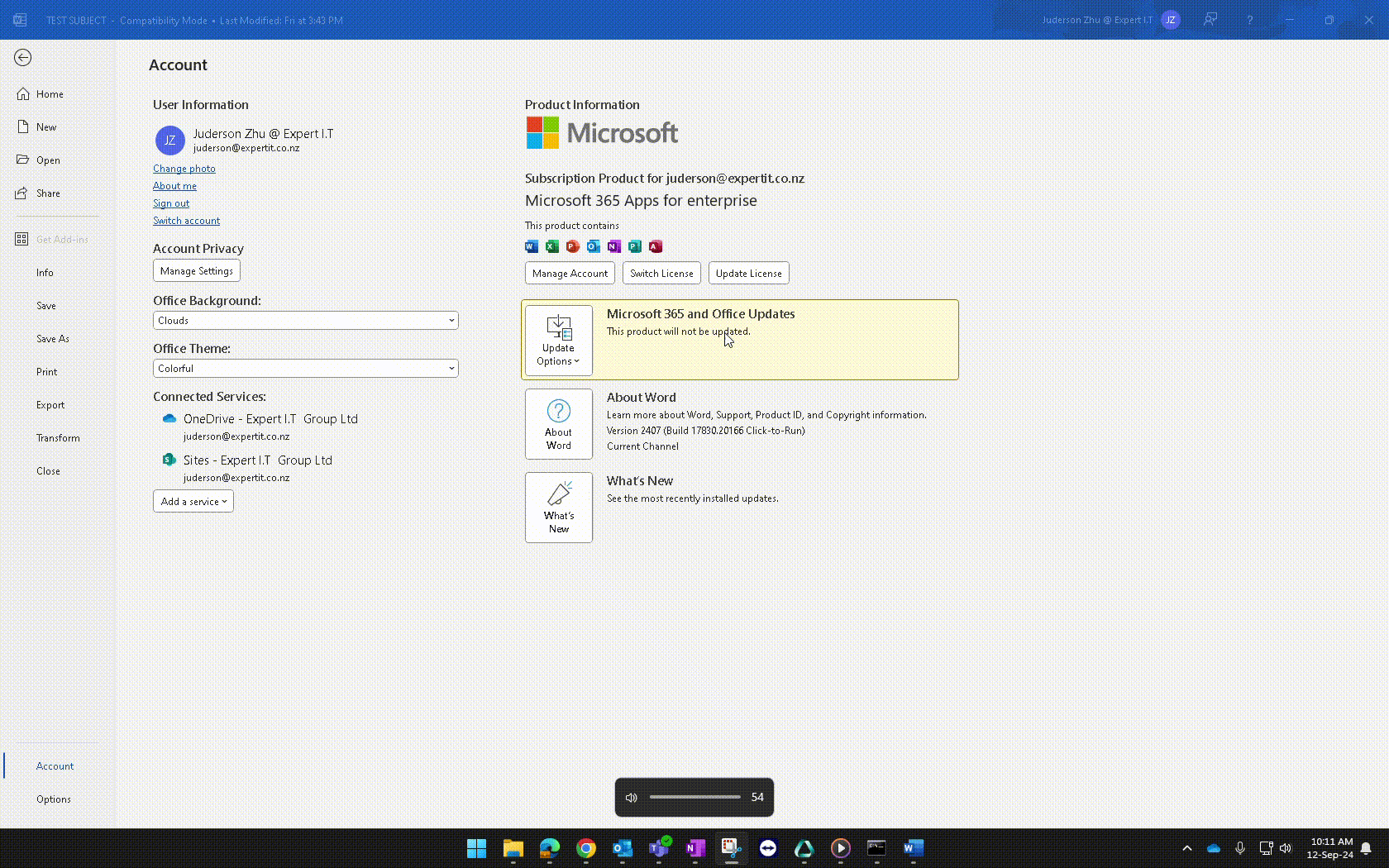Switch to Word via its taskbar icon
Viewport: 1389px width, 868px height.
click(913, 848)
